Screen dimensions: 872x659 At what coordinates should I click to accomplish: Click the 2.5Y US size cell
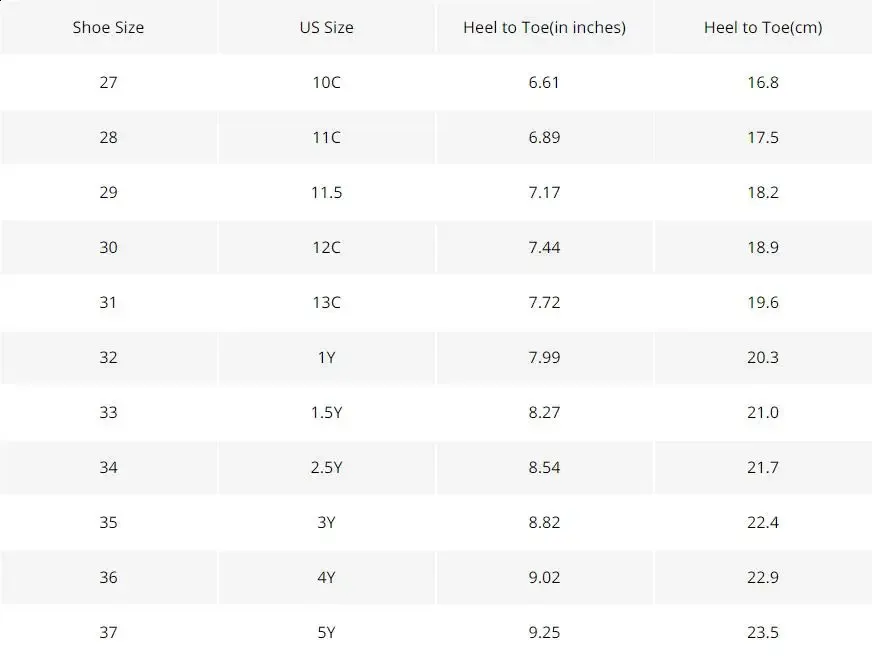pos(326,467)
